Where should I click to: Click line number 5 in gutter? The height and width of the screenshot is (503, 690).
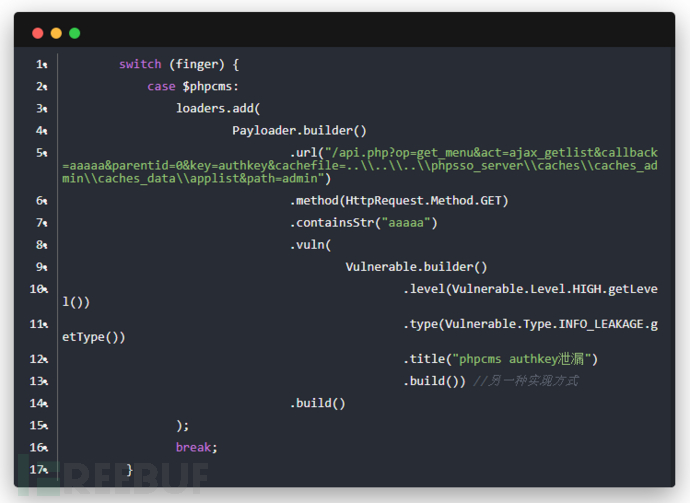[41, 153]
